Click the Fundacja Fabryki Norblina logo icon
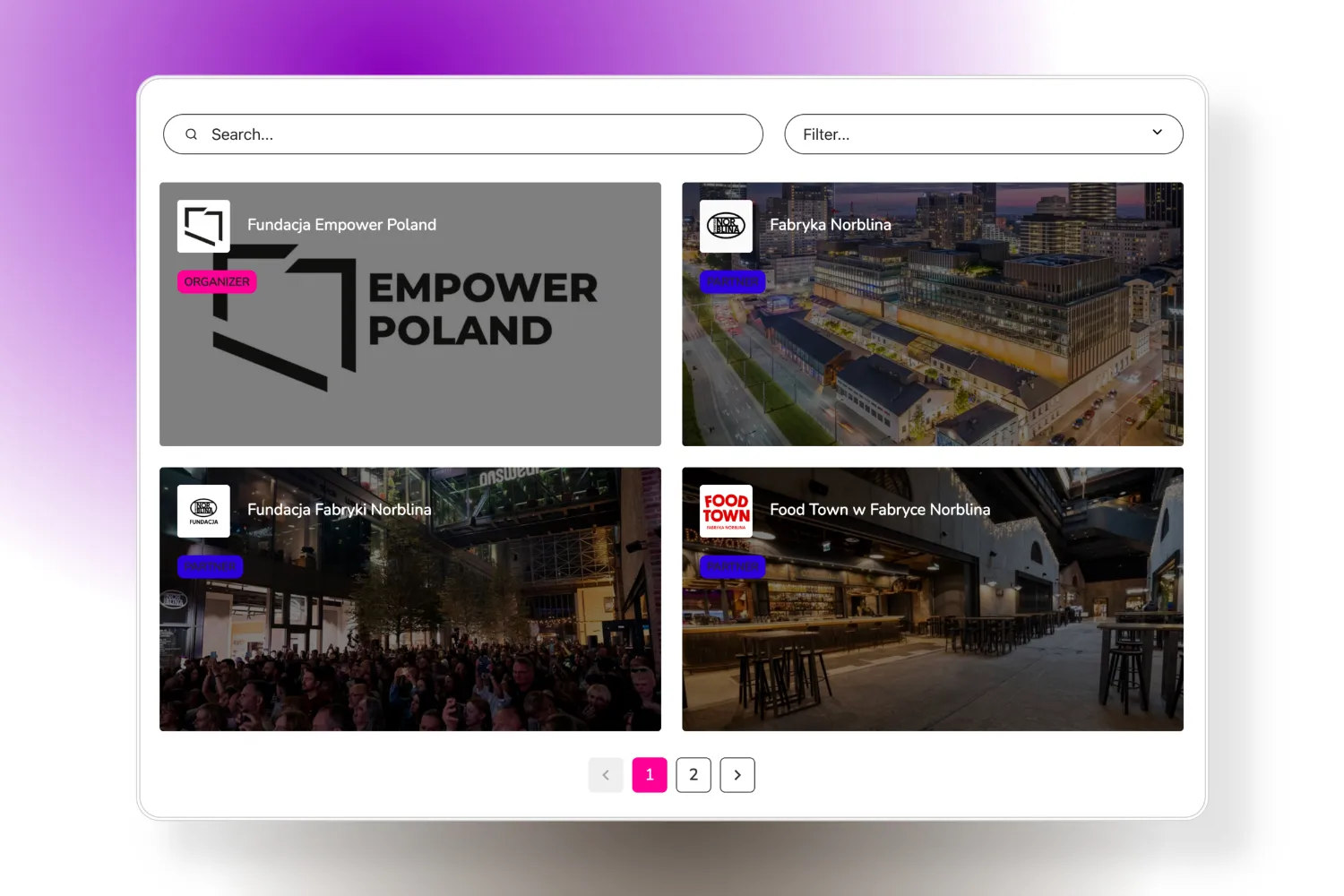Image resolution: width=1344 pixels, height=896 pixels. click(x=203, y=511)
